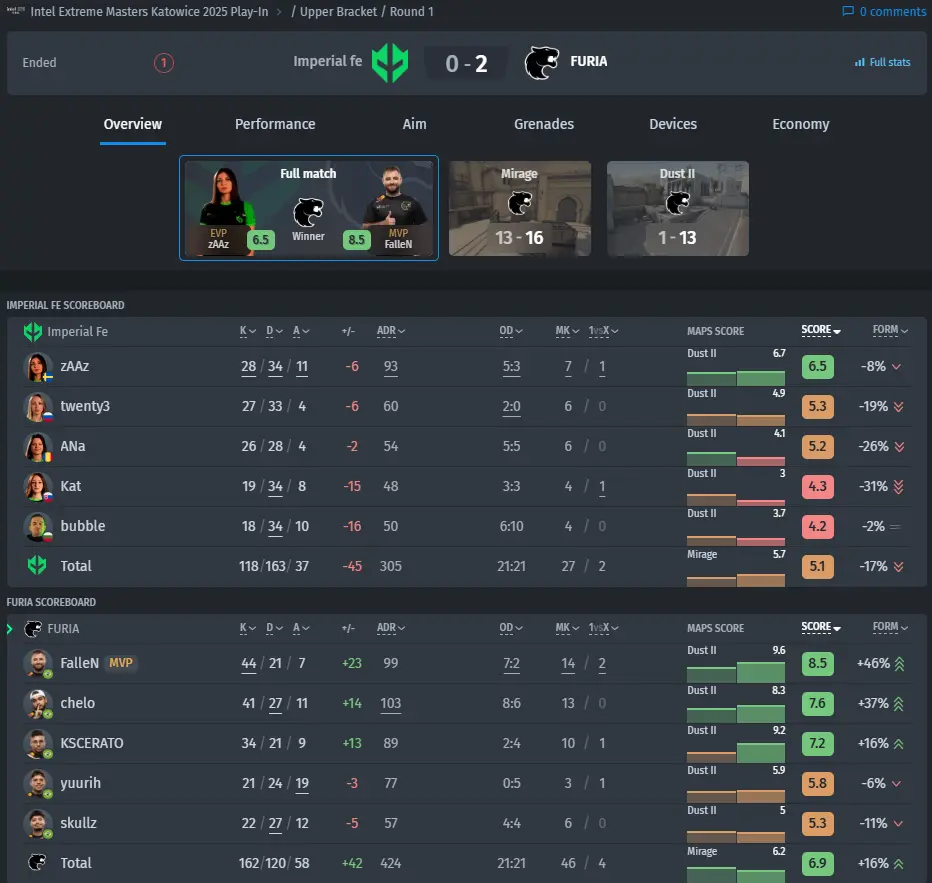Click the FURIA Total row logo
Image resolution: width=932 pixels, height=883 pixels.
(x=37, y=862)
